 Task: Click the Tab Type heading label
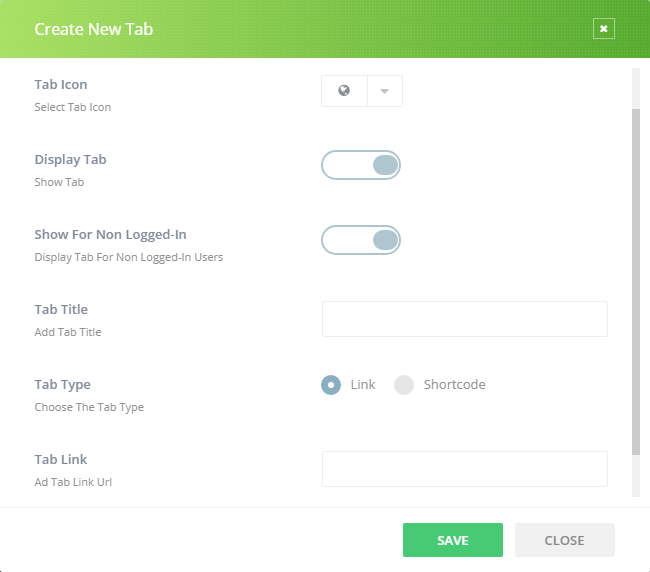[x=62, y=385]
